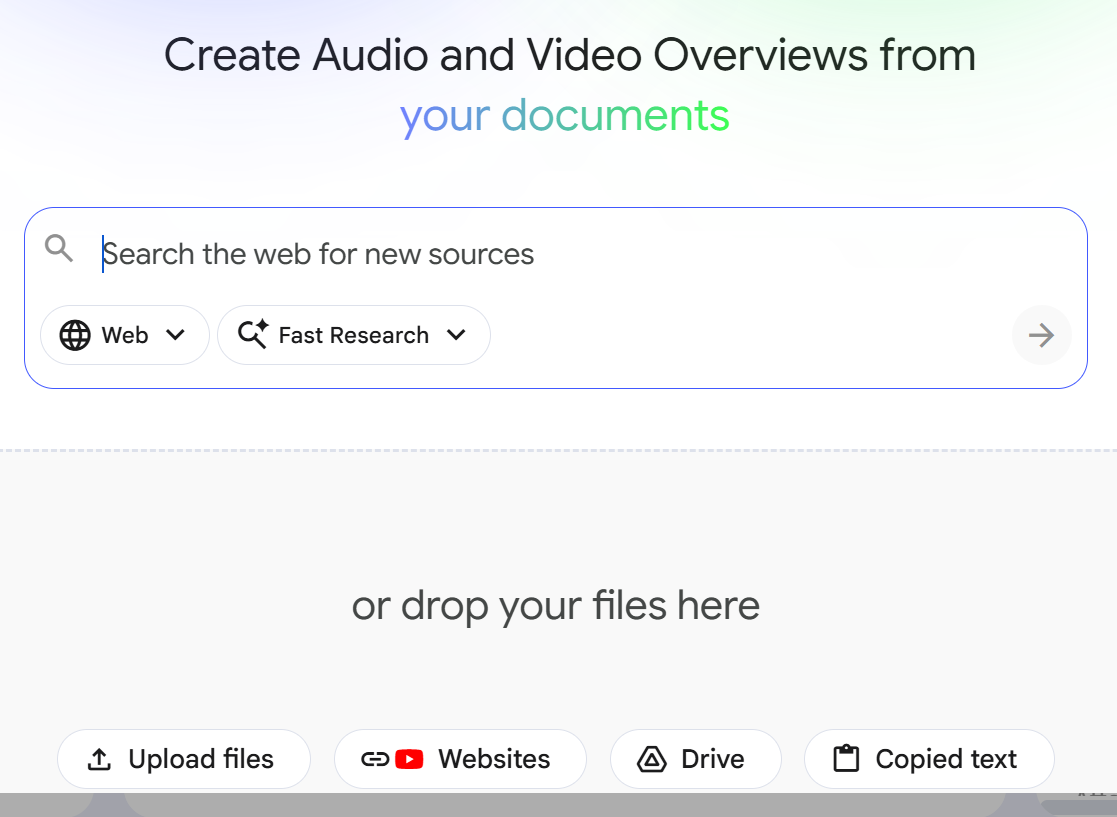
Task: Click the drop your files here area
Action: 556,605
